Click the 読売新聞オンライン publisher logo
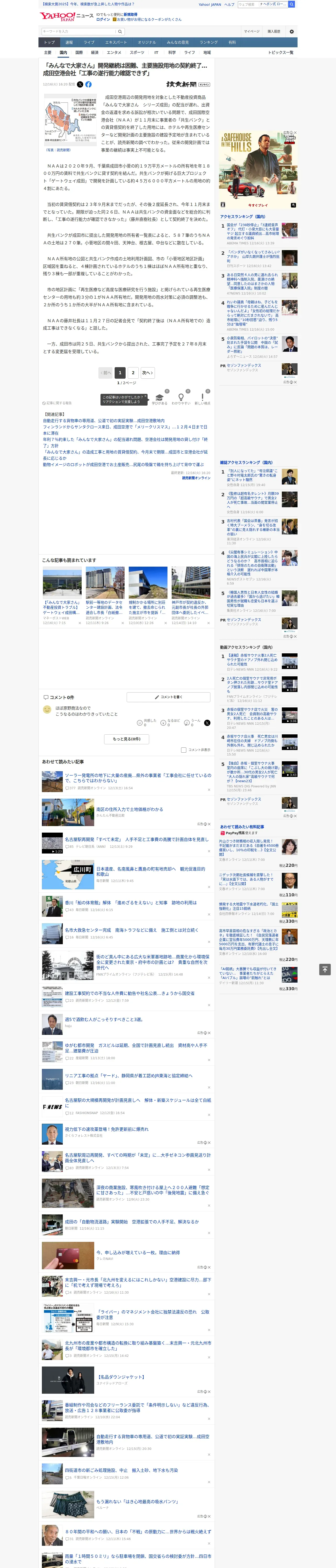Viewport: 336px width, 1568px height. click(x=188, y=85)
